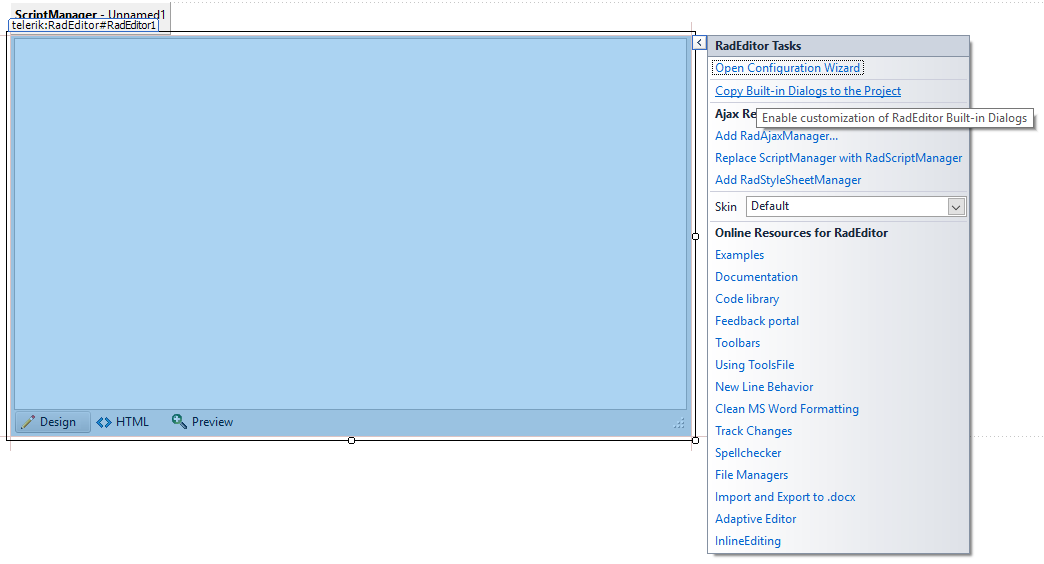Click Add RadStyleSheetManager link
This screenshot has width=1044, height=564.
pyautogui.click(x=787, y=180)
